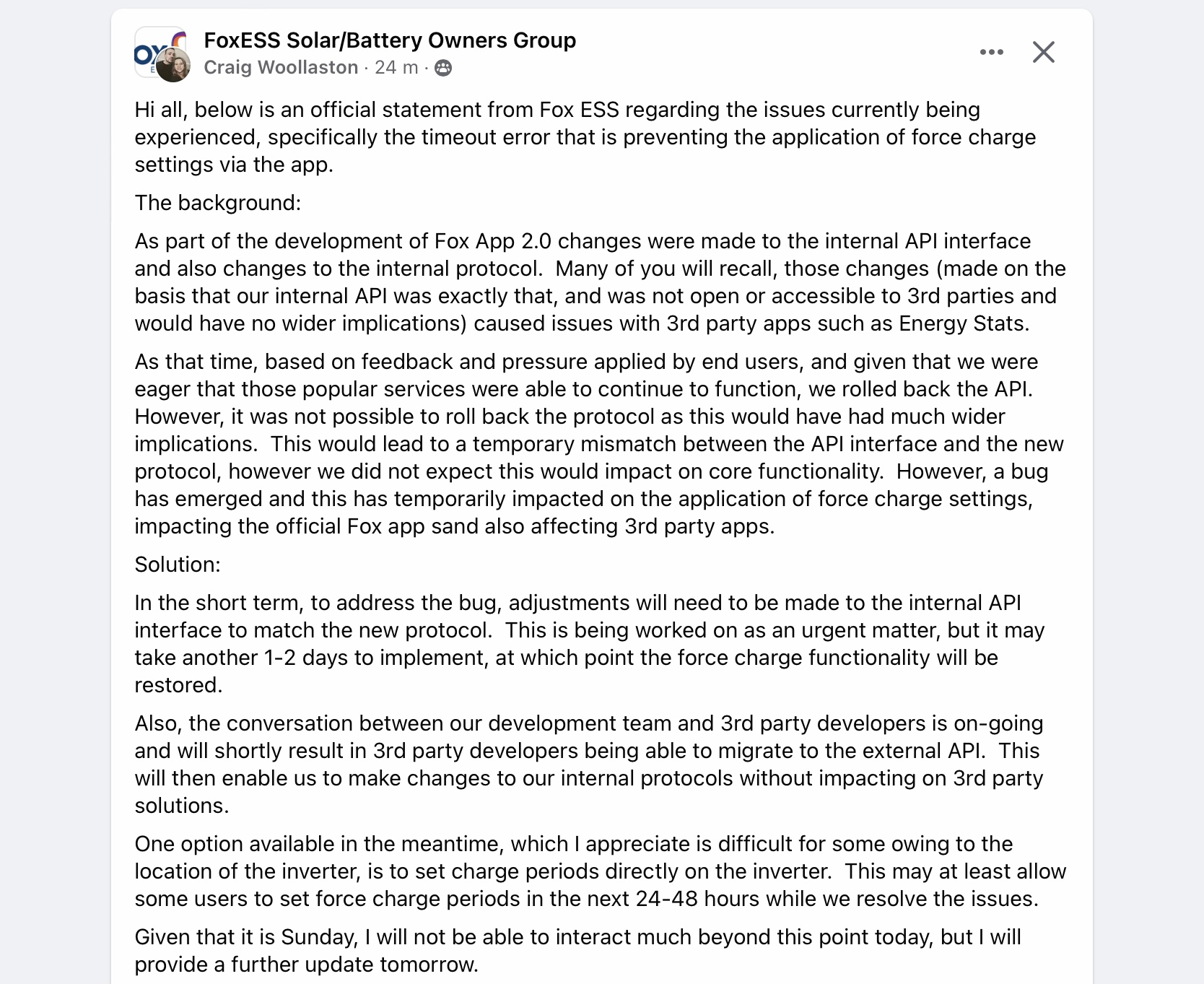This screenshot has height=984, width=1204.
Task: Open the FoxESS Solar/Battery Owners Group page
Action: pos(390,40)
